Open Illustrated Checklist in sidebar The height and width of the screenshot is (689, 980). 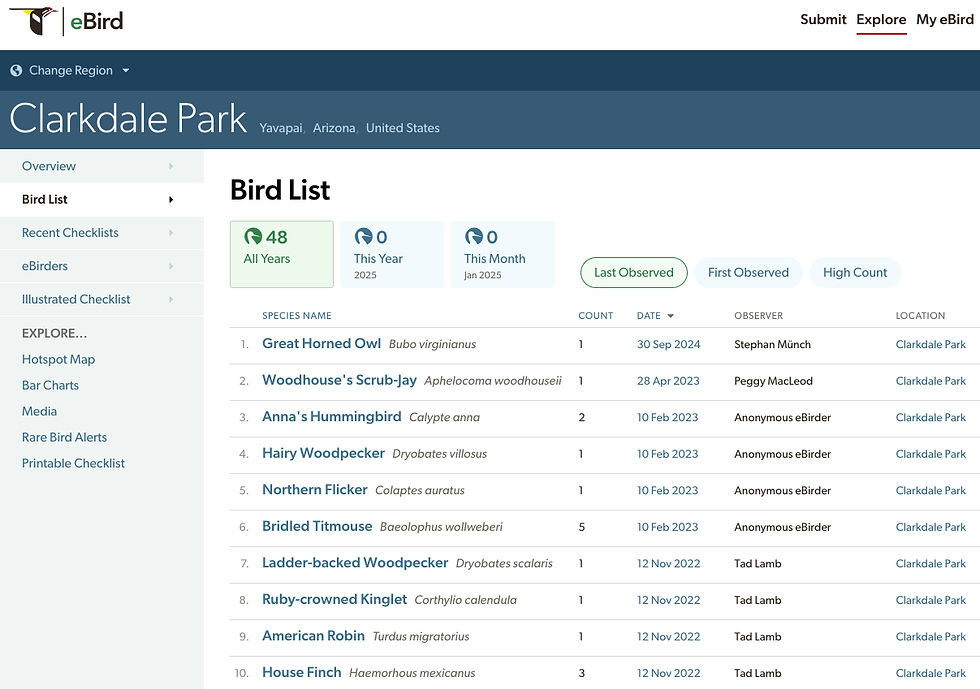[76, 299]
